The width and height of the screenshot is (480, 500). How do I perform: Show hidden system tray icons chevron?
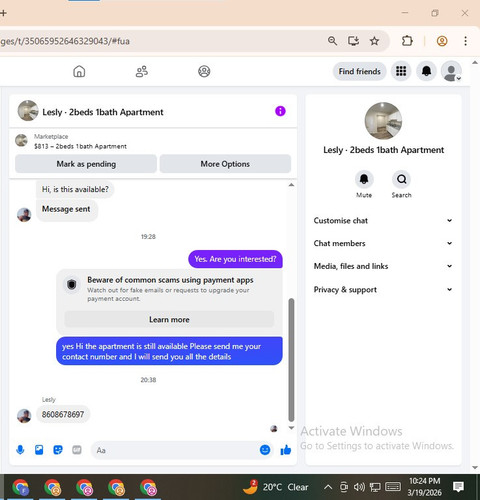(328, 487)
